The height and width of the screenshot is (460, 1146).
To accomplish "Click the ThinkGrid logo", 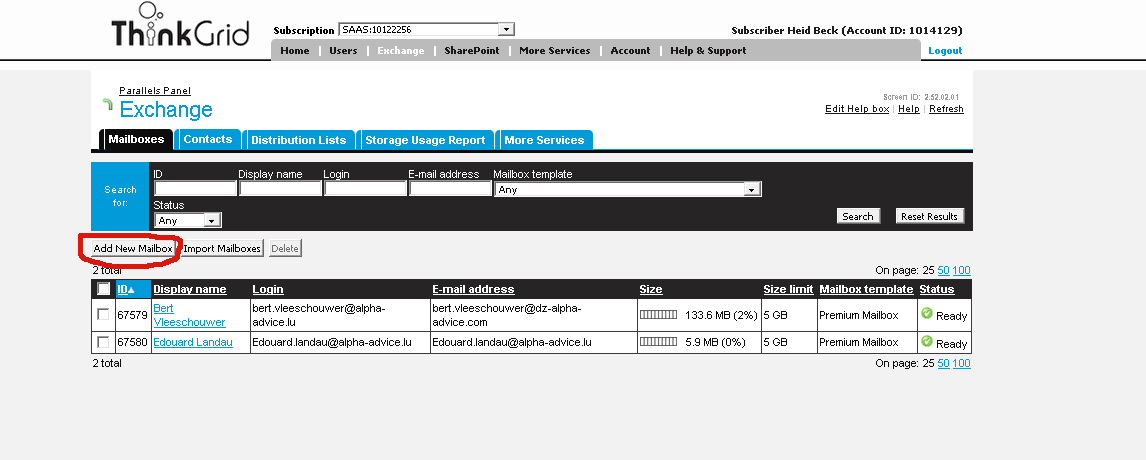I will (180, 26).
